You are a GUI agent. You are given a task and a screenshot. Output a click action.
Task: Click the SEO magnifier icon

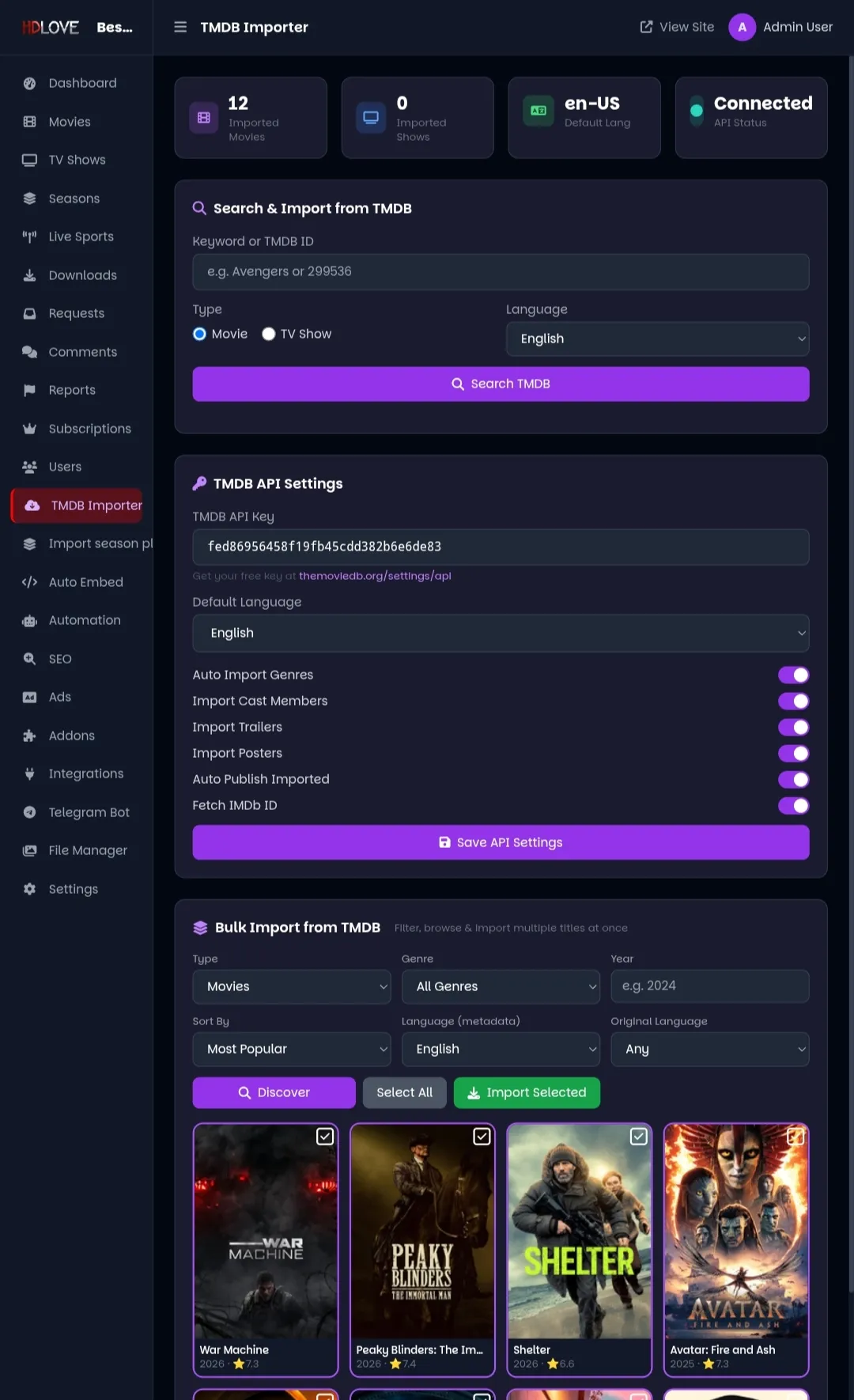pyautogui.click(x=29, y=659)
